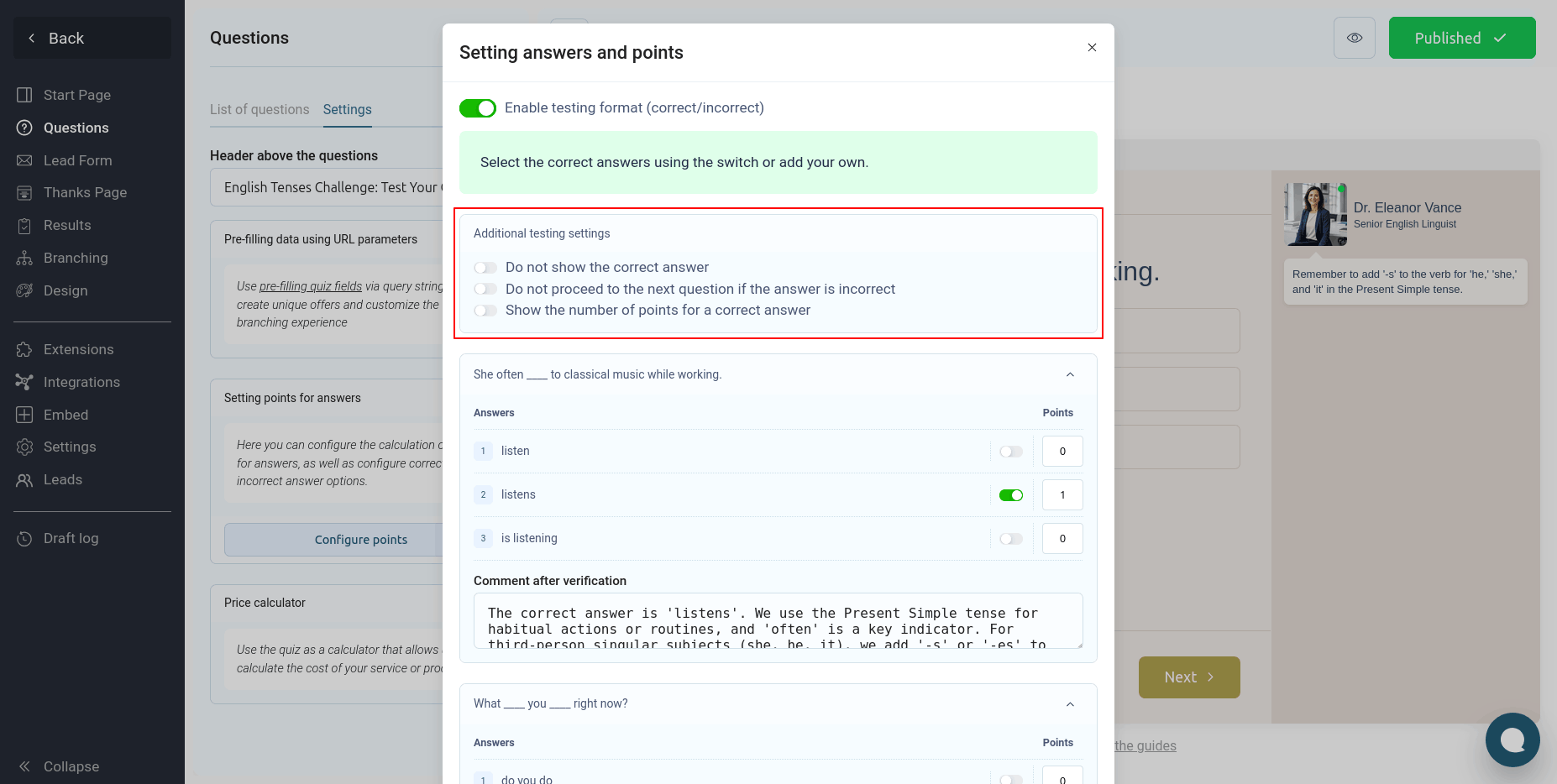Open Extensions puzzle icon
Screen dimensions: 1557x784
[x=24, y=349]
